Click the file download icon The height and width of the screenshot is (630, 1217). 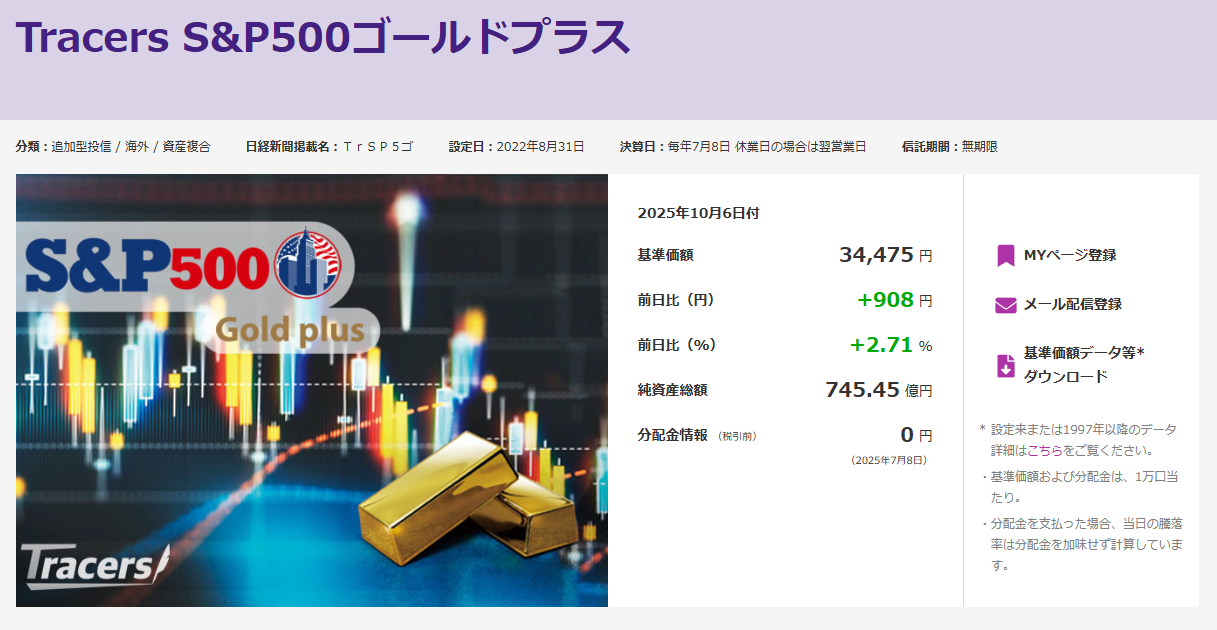[x=1005, y=365]
